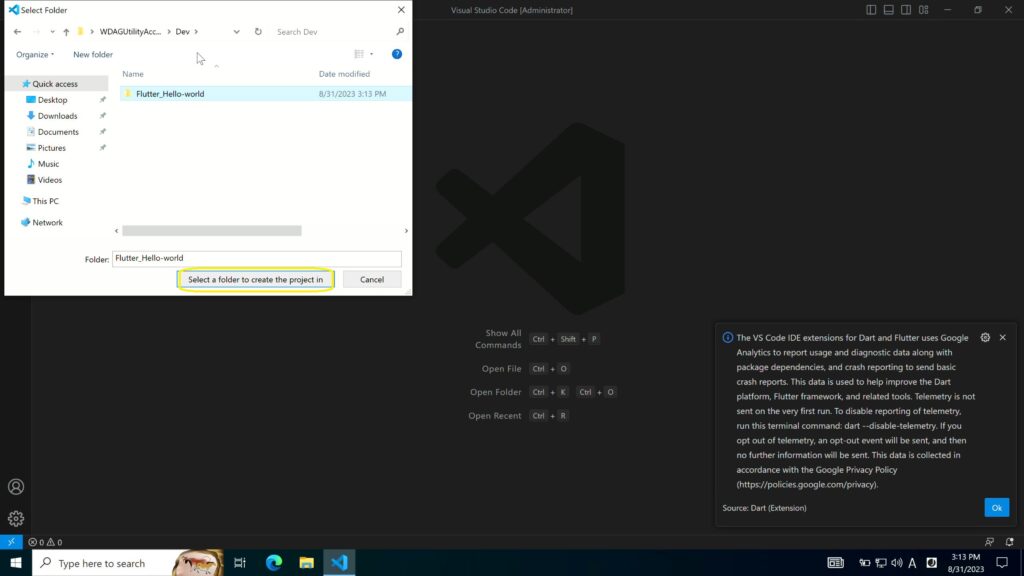The height and width of the screenshot is (576, 1024).
Task: Open File Explorer from taskbar
Action: click(306, 562)
